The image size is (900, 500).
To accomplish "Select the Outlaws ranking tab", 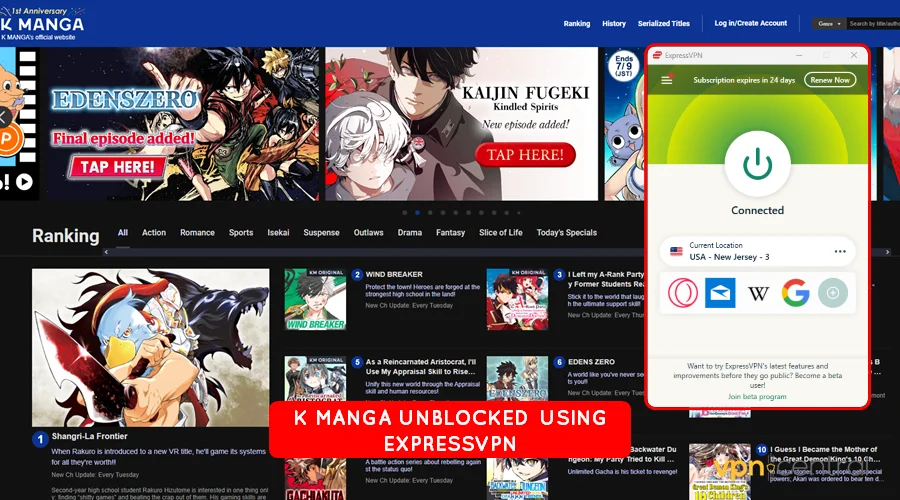I will pyautogui.click(x=368, y=232).
